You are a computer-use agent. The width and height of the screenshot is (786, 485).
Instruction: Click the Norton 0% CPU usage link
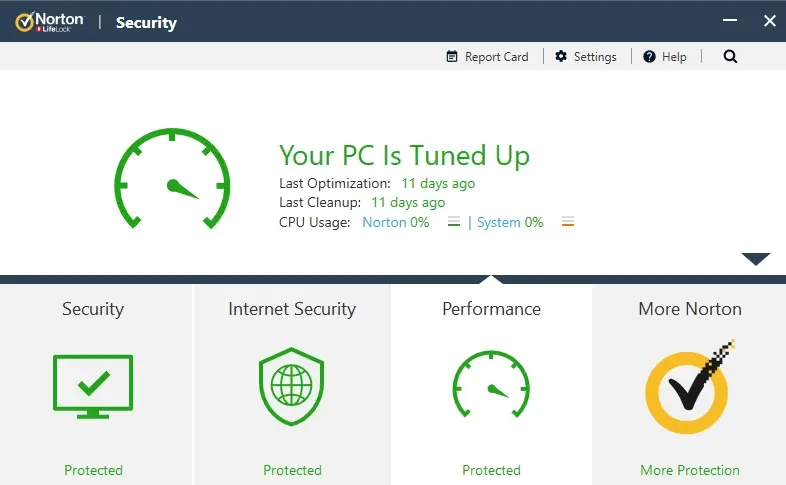(396, 222)
